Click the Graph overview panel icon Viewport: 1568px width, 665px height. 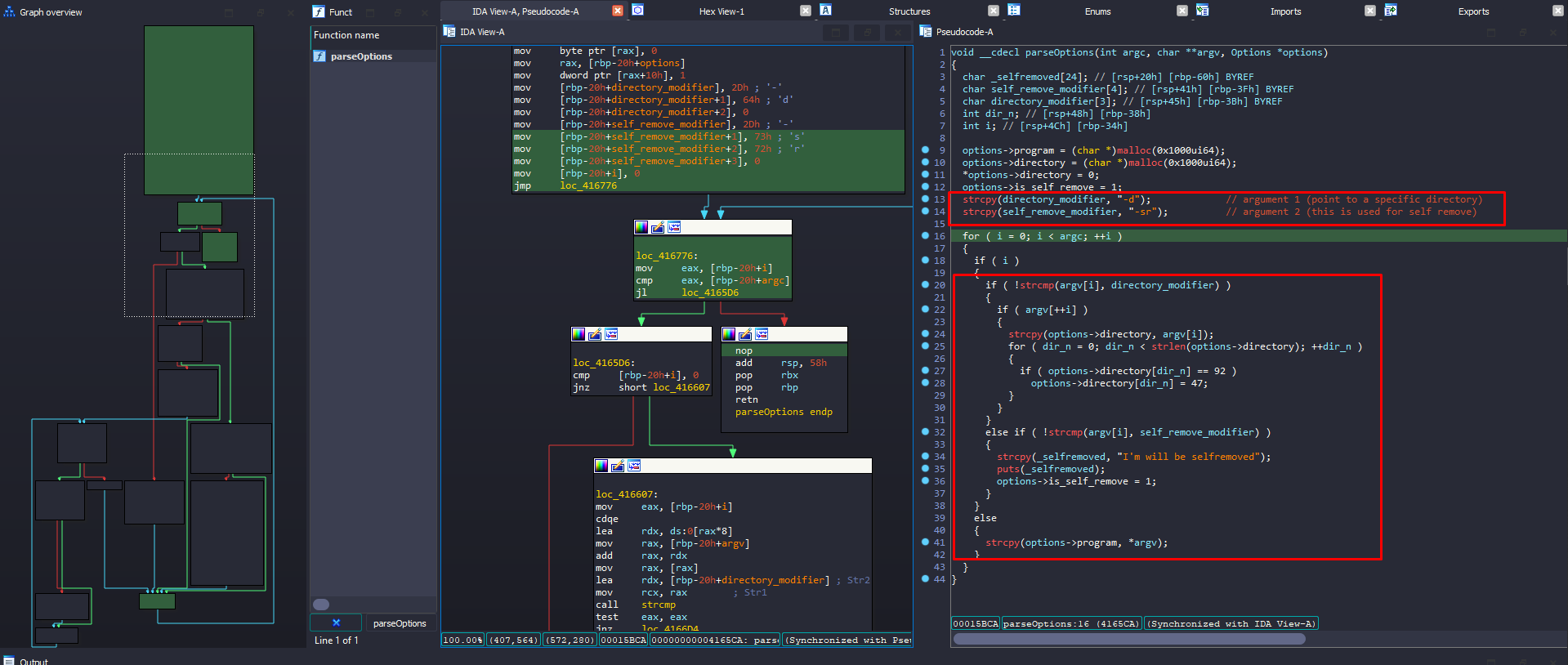[10, 12]
